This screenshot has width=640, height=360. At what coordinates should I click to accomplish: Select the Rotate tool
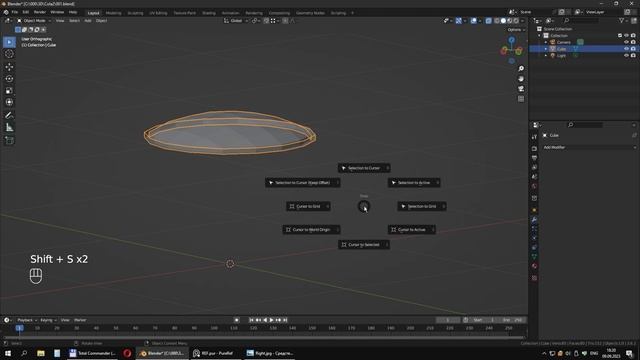[x=9, y=78]
